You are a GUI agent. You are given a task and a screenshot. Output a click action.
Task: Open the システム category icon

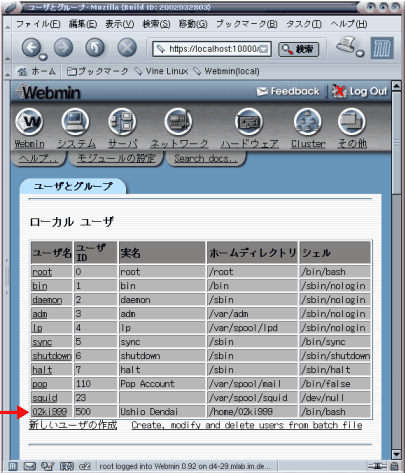(x=75, y=122)
